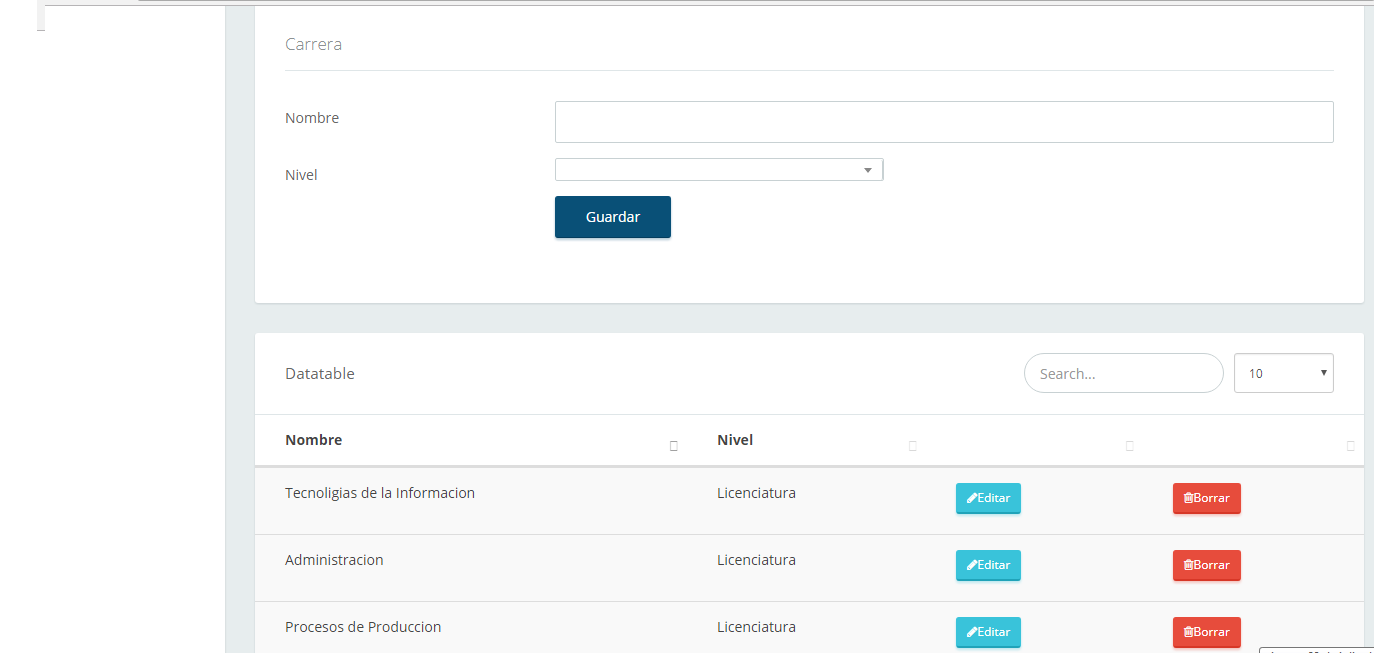The width and height of the screenshot is (1378, 653).
Task: Sort table by Nivel column header
Action: click(x=735, y=440)
